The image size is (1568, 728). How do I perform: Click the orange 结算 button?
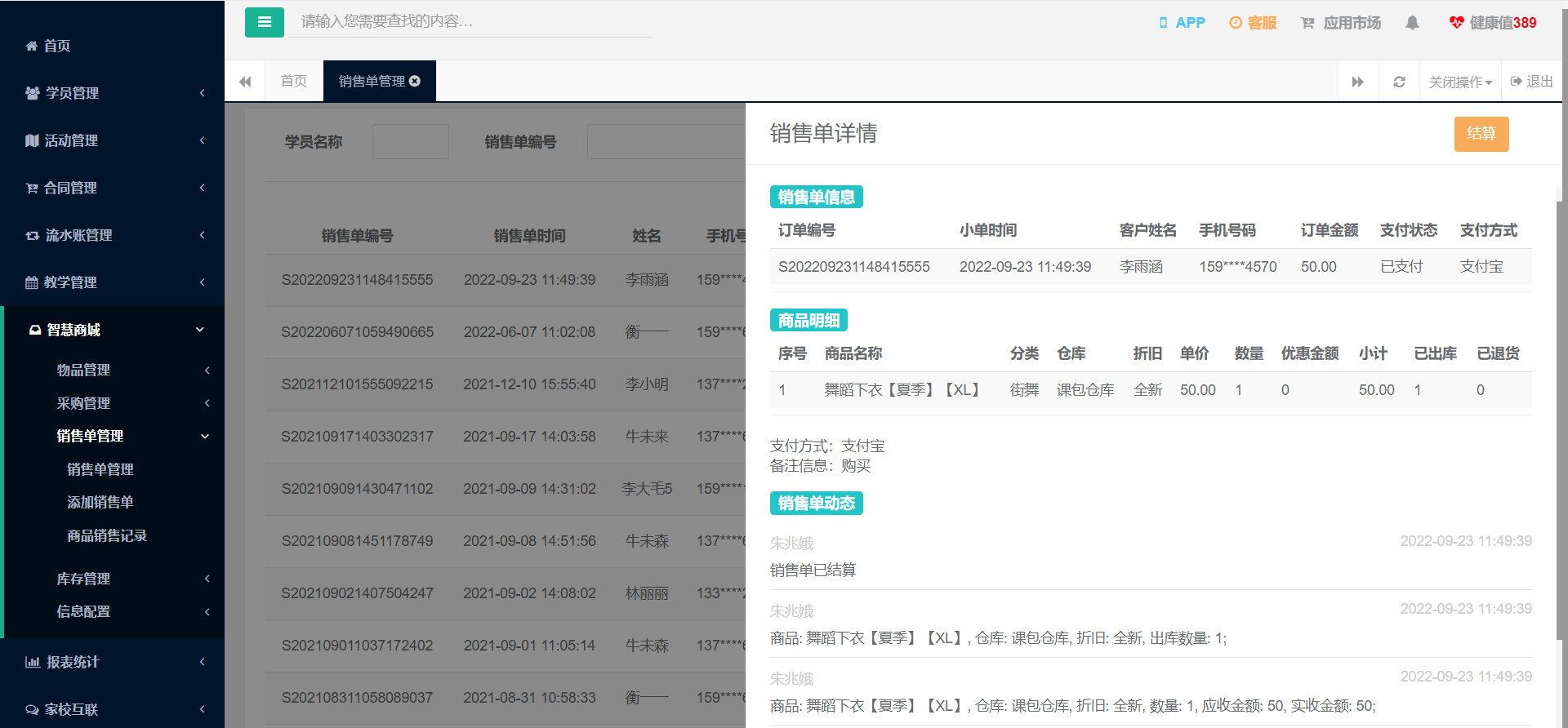pos(1481,134)
